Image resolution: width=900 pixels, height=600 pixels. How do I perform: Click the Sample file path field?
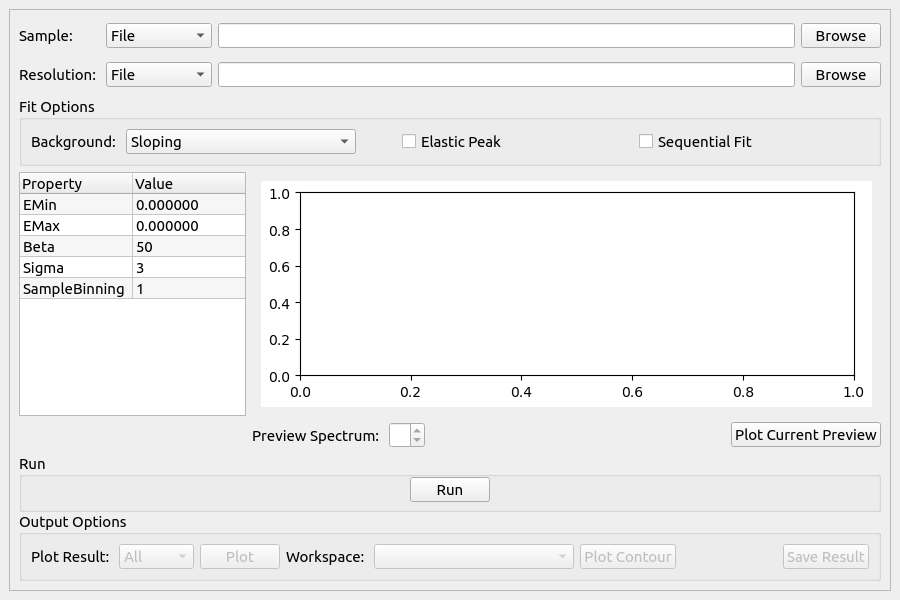click(506, 36)
